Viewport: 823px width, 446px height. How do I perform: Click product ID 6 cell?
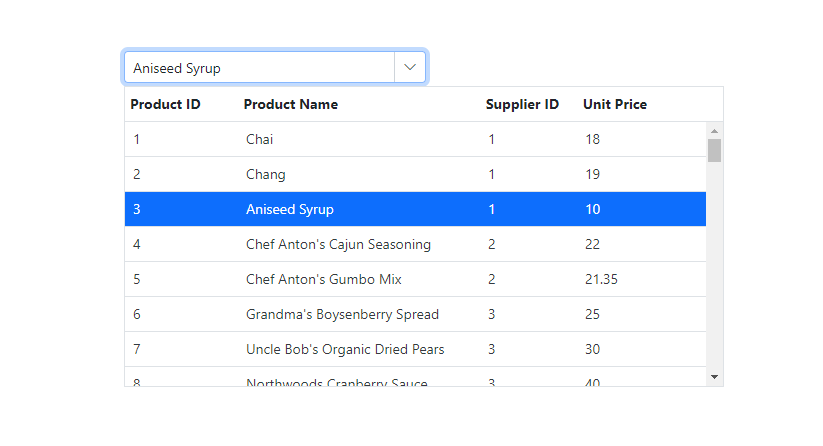137,314
